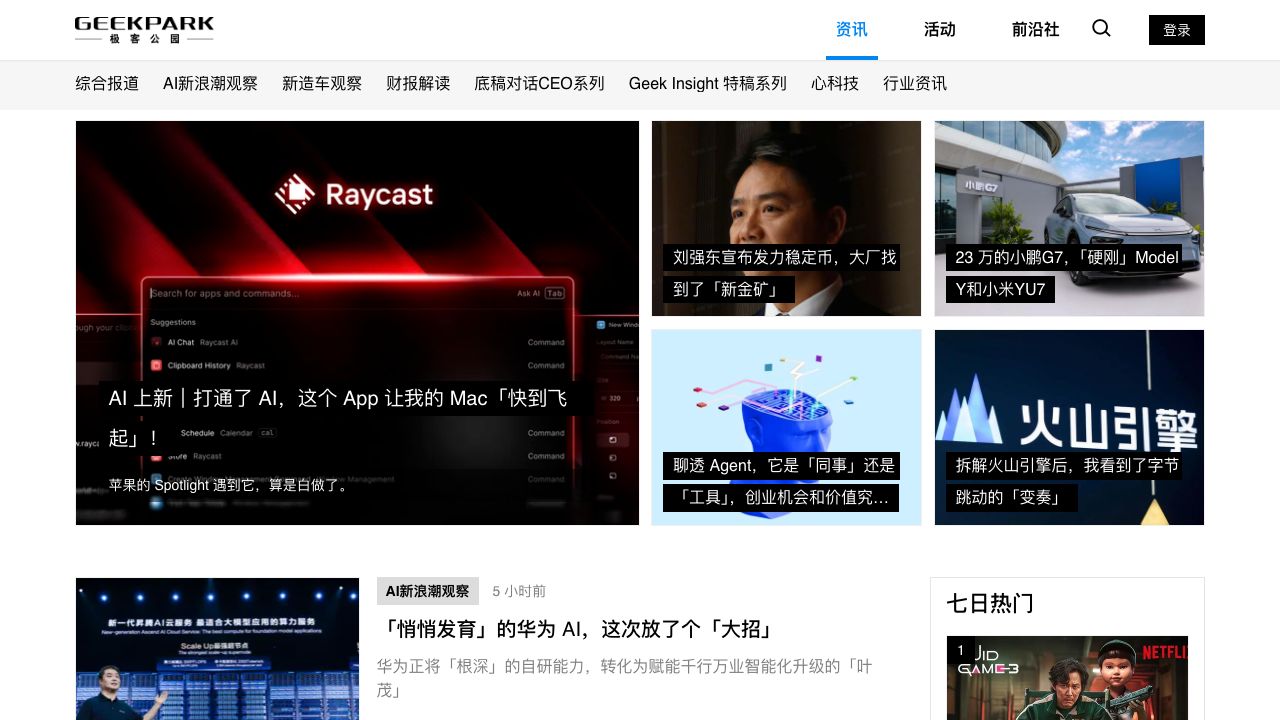Click the GeekPark logo
The height and width of the screenshot is (720, 1280).
pos(144,30)
